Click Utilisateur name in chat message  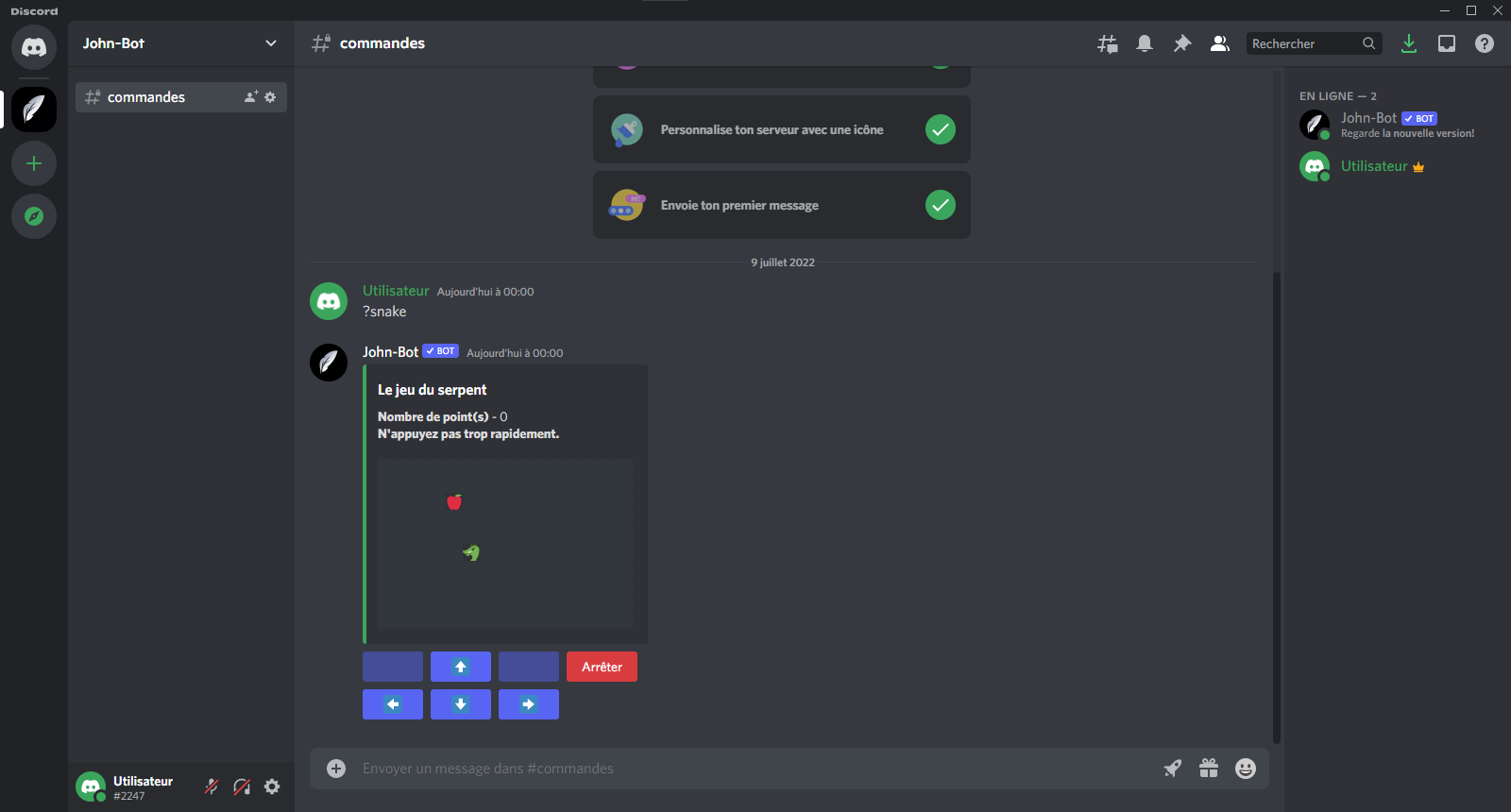point(396,291)
